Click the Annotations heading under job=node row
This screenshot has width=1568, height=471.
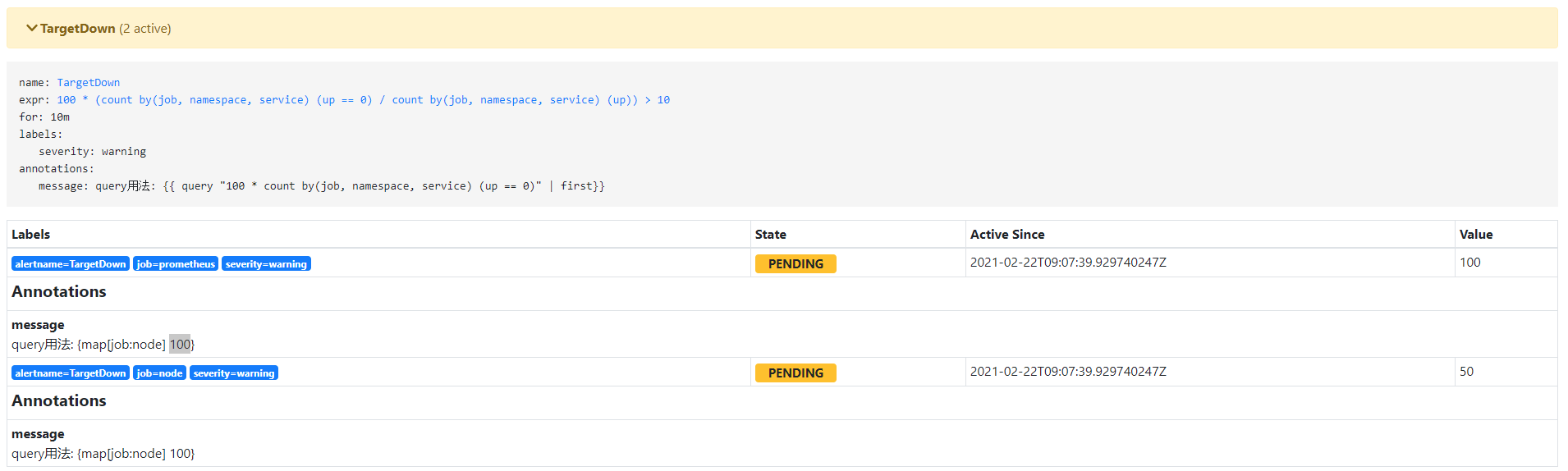point(59,401)
